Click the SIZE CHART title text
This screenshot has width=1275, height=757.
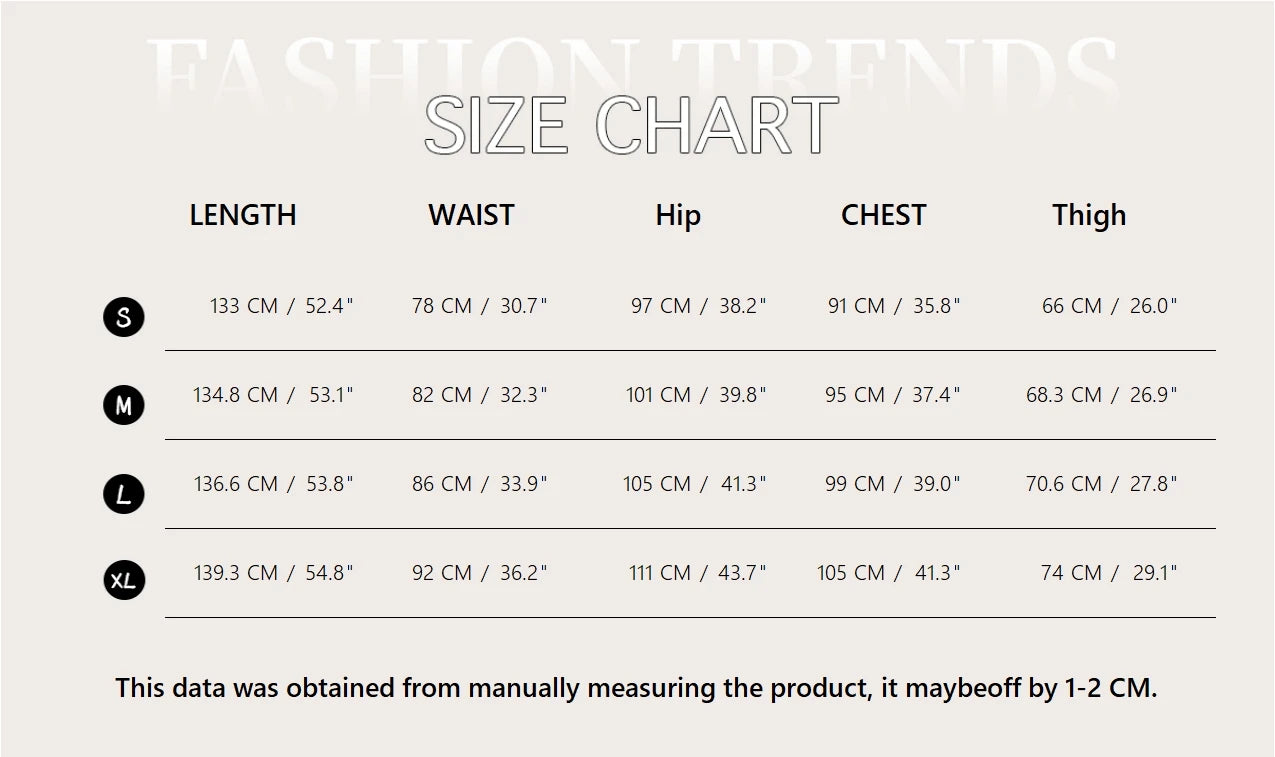pos(631,126)
